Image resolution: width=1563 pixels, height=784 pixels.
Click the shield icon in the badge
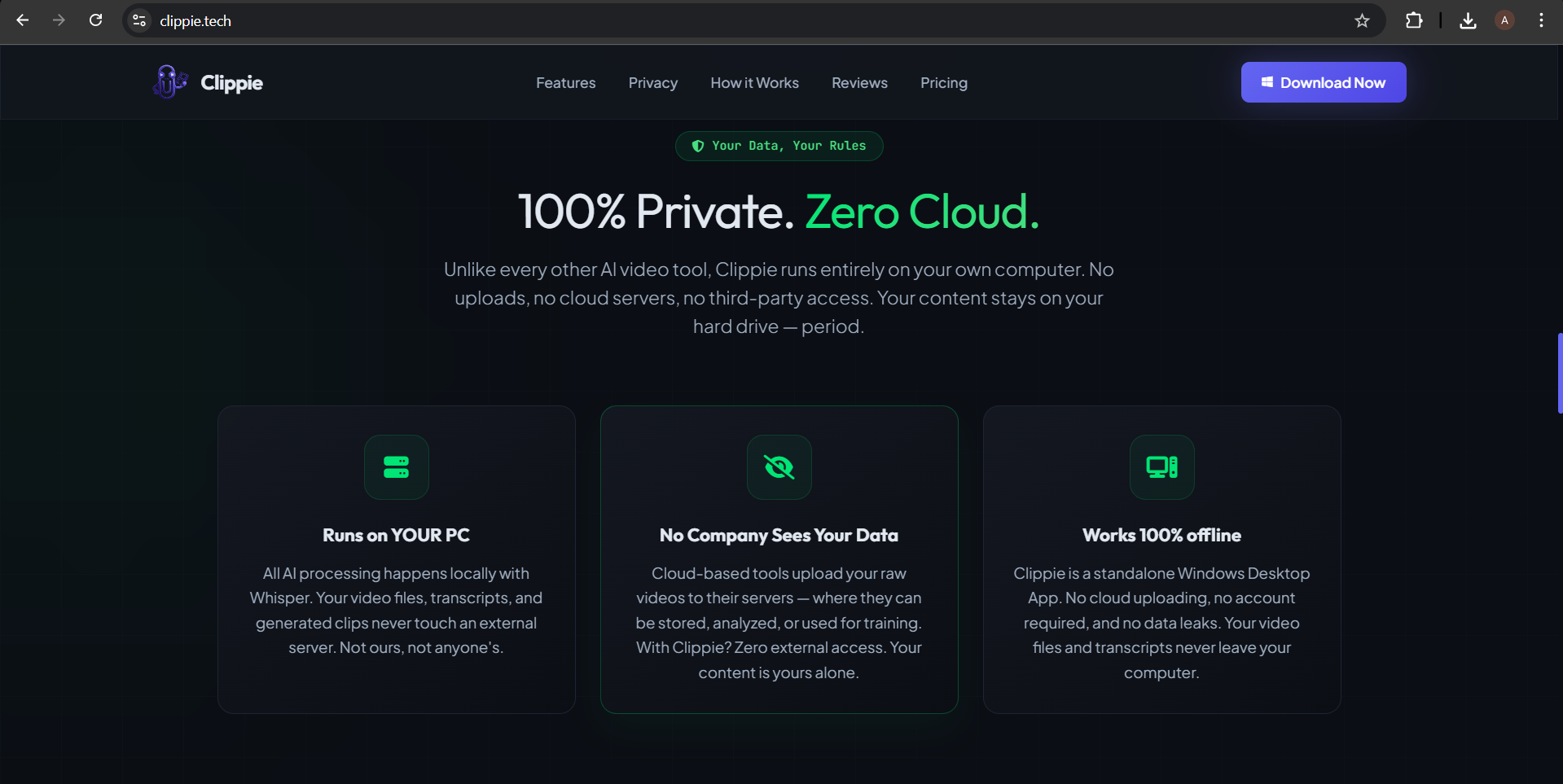[697, 146]
